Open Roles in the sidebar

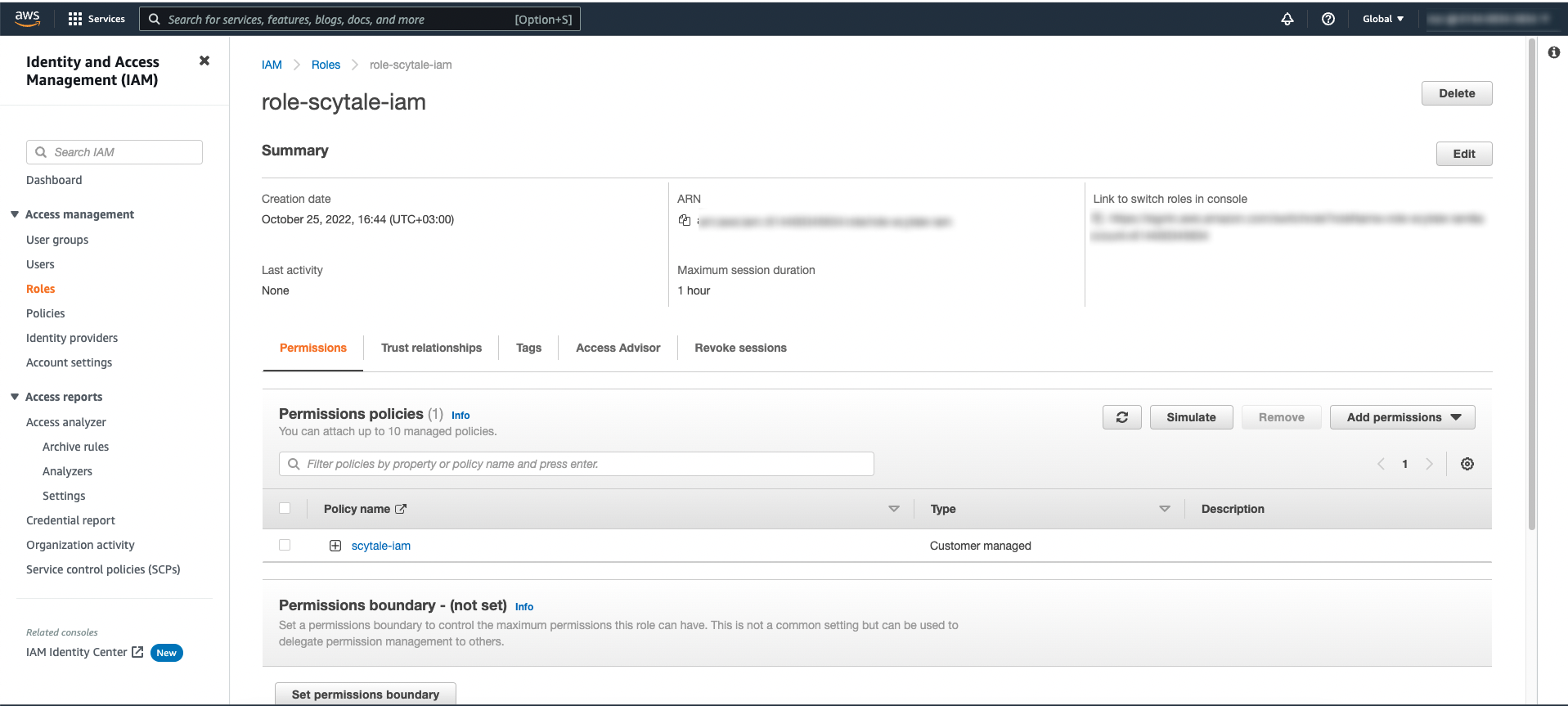tap(41, 289)
